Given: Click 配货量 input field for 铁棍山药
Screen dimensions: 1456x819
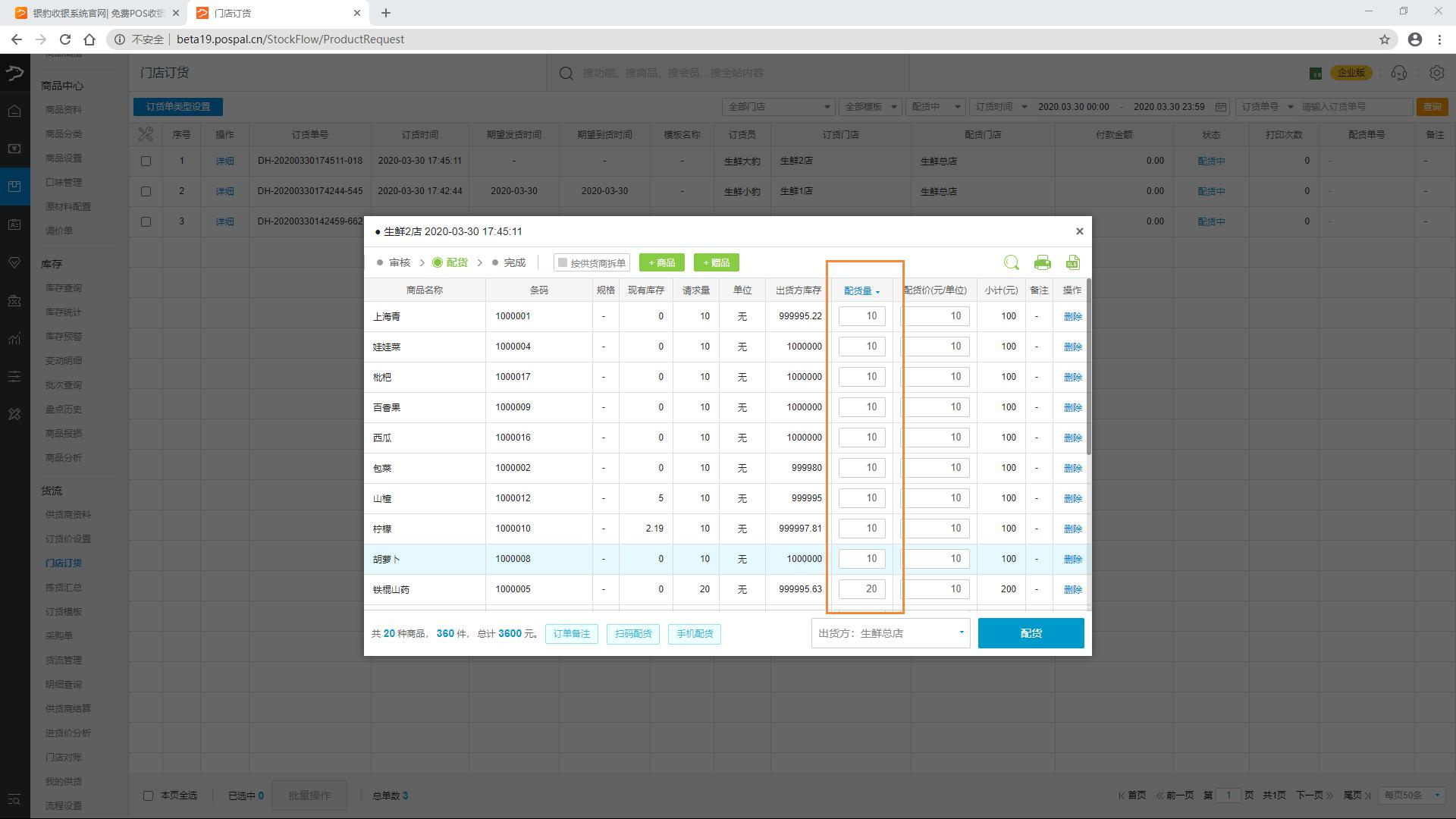Looking at the screenshot, I should 861,589.
